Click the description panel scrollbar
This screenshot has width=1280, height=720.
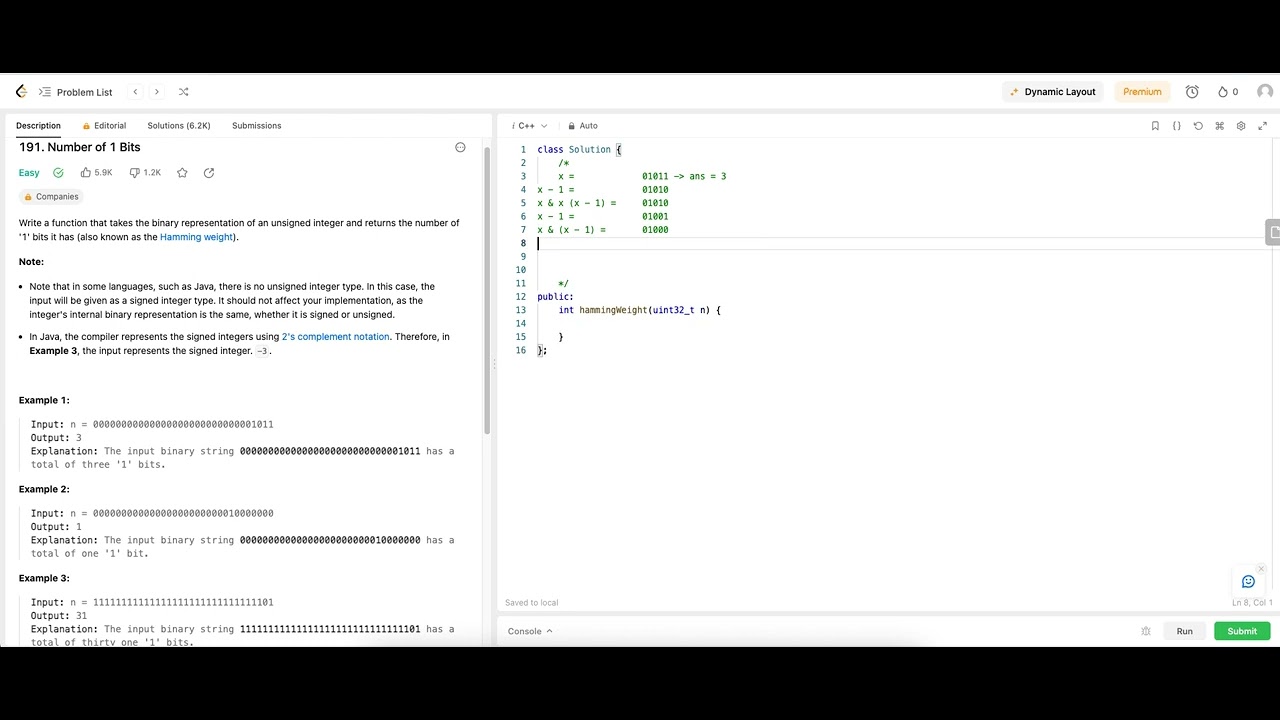pyautogui.click(x=487, y=290)
